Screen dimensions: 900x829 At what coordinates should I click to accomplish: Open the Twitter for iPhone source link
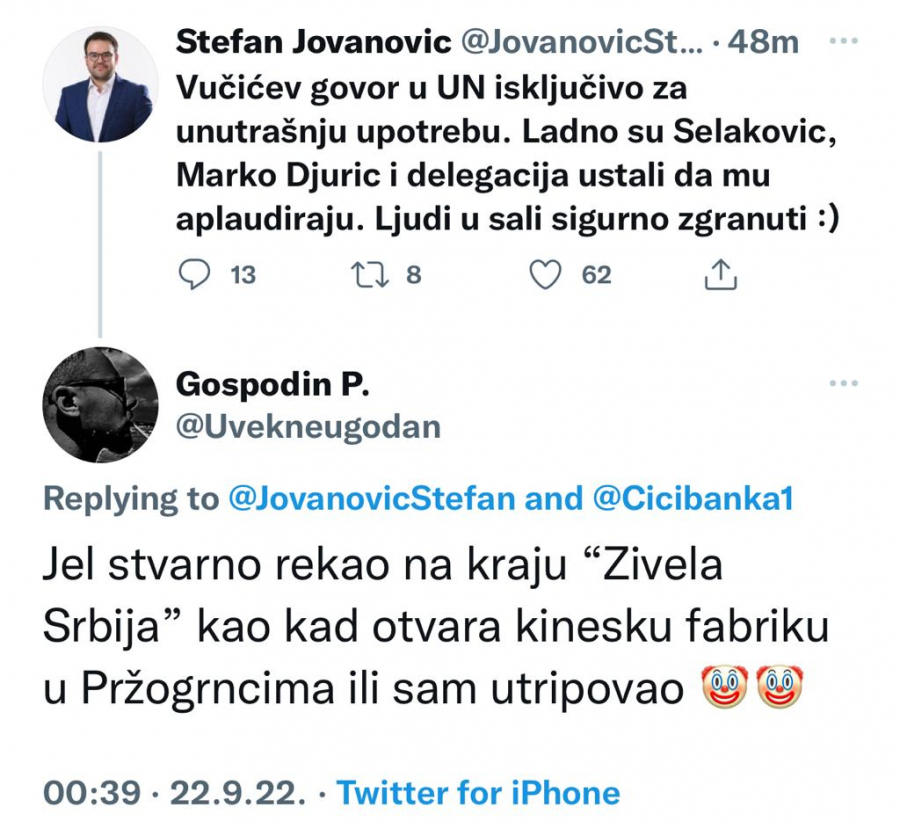click(x=478, y=794)
